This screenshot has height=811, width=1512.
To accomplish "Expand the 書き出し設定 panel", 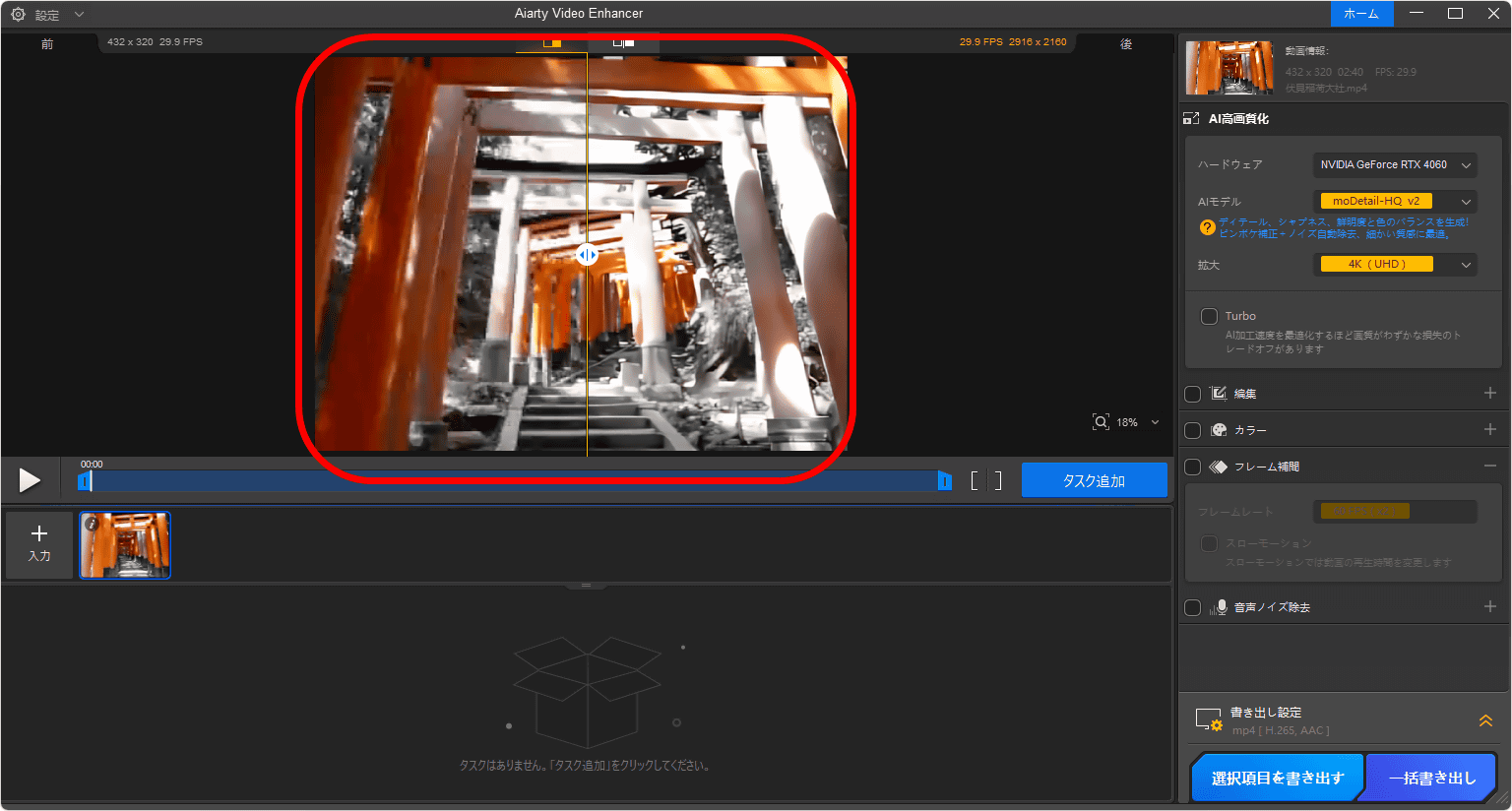I will (1485, 721).
